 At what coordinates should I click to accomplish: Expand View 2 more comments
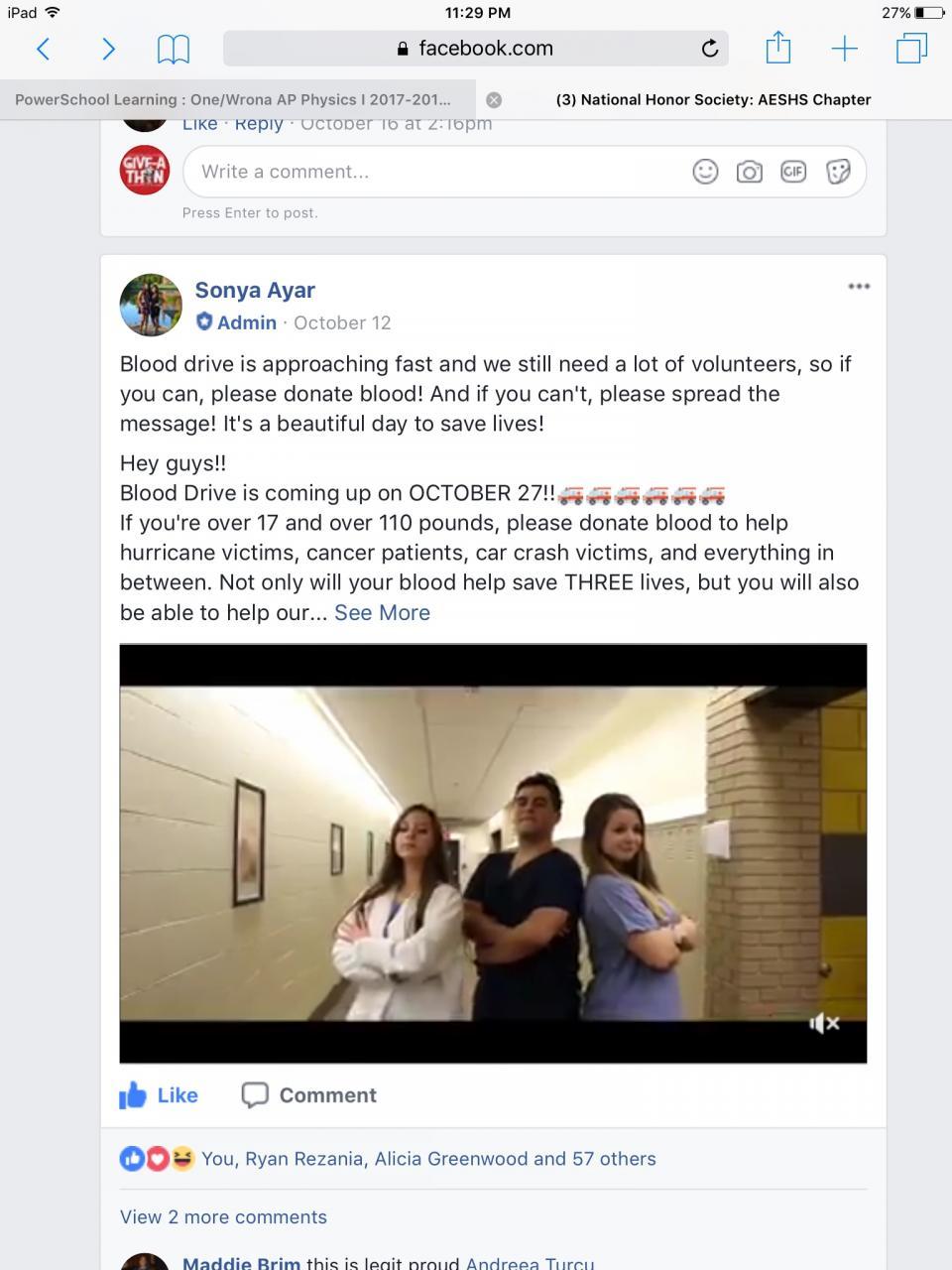(223, 1216)
